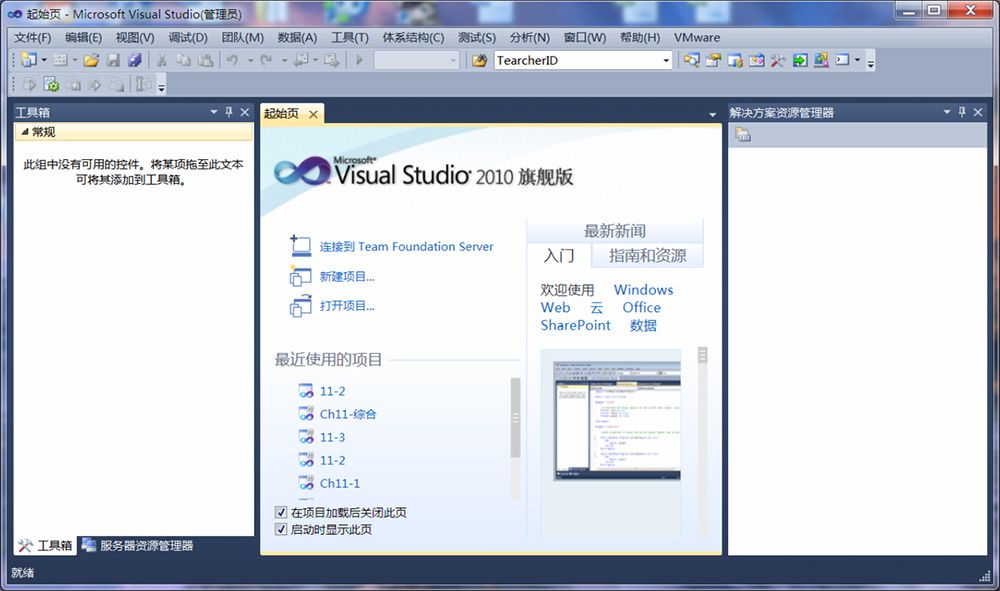This screenshot has height=591, width=1000.
Task: Select the 最新新闻 tab
Action: click(x=615, y=231)
